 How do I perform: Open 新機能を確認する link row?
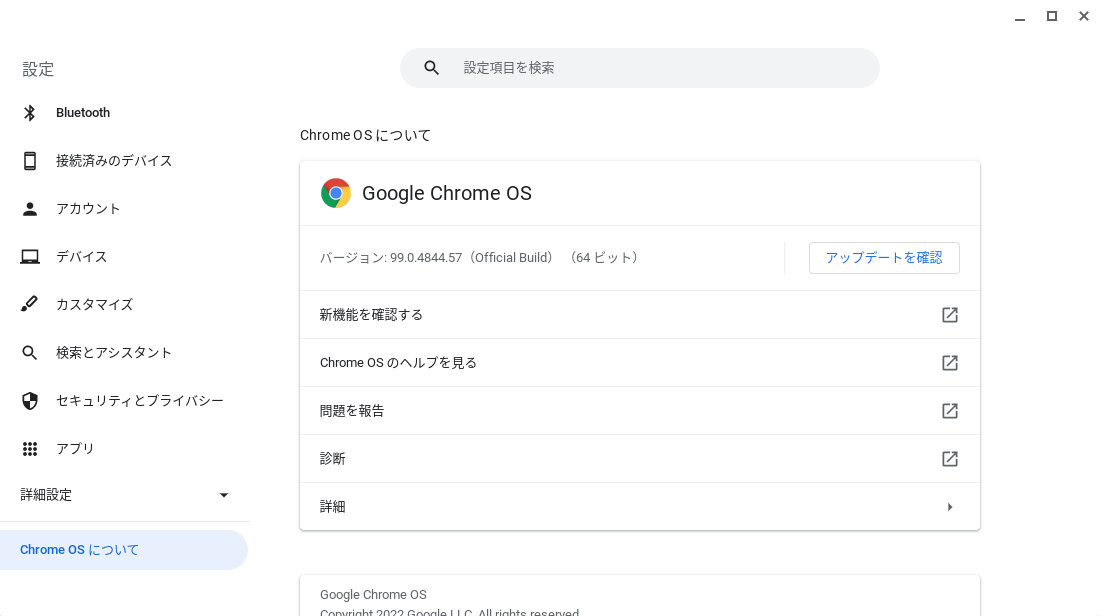coord(640,315)
